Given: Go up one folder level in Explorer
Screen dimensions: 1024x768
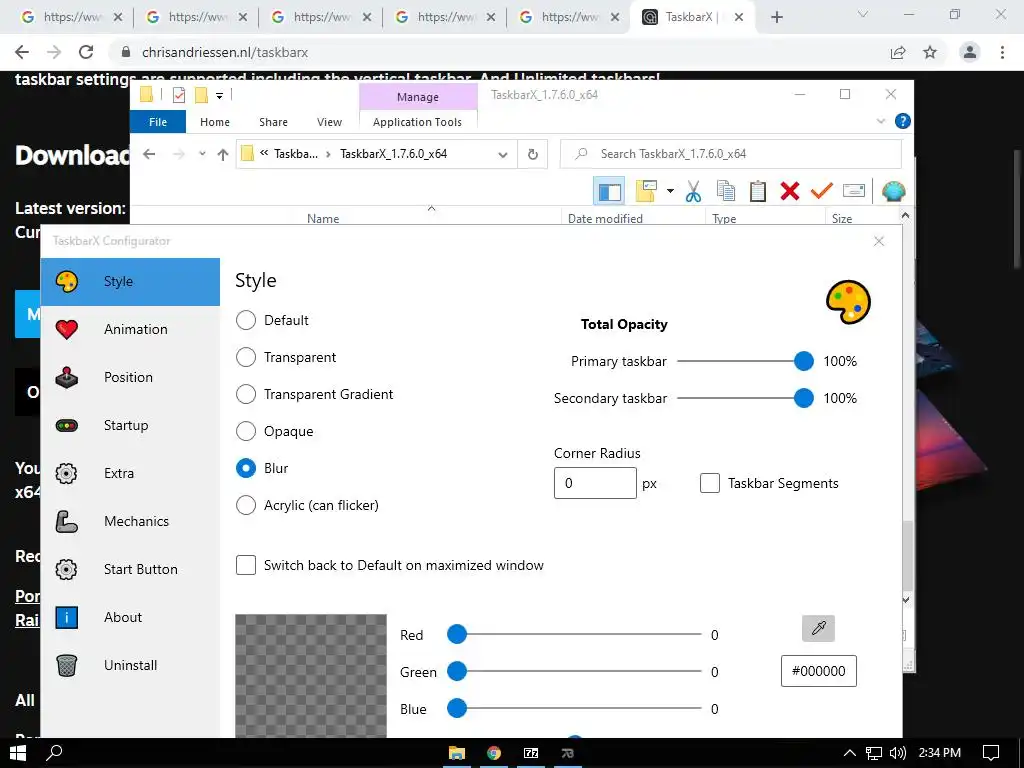Looking at the screenshot, I should [x=223, y=154].
